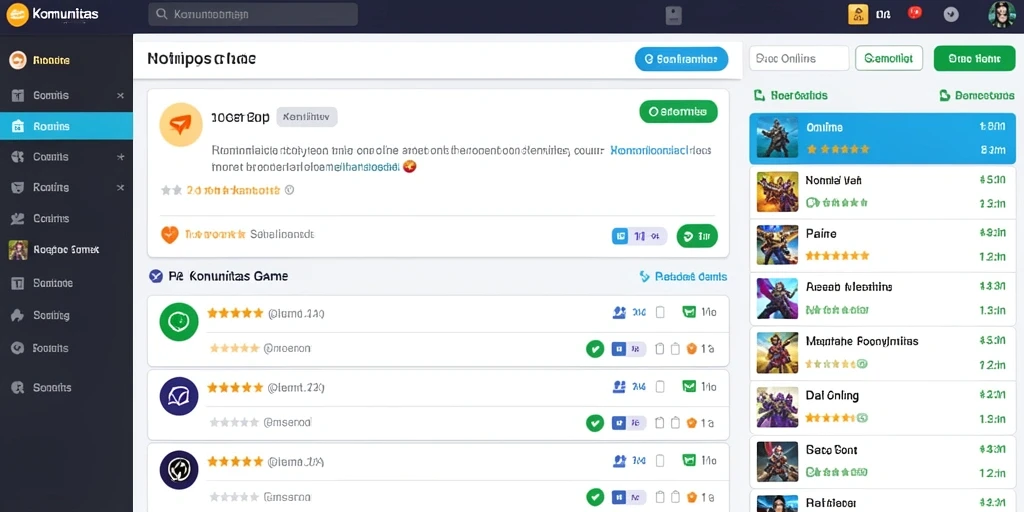Click the bottommost sidebar search-like icon

(x=18, y=387)
